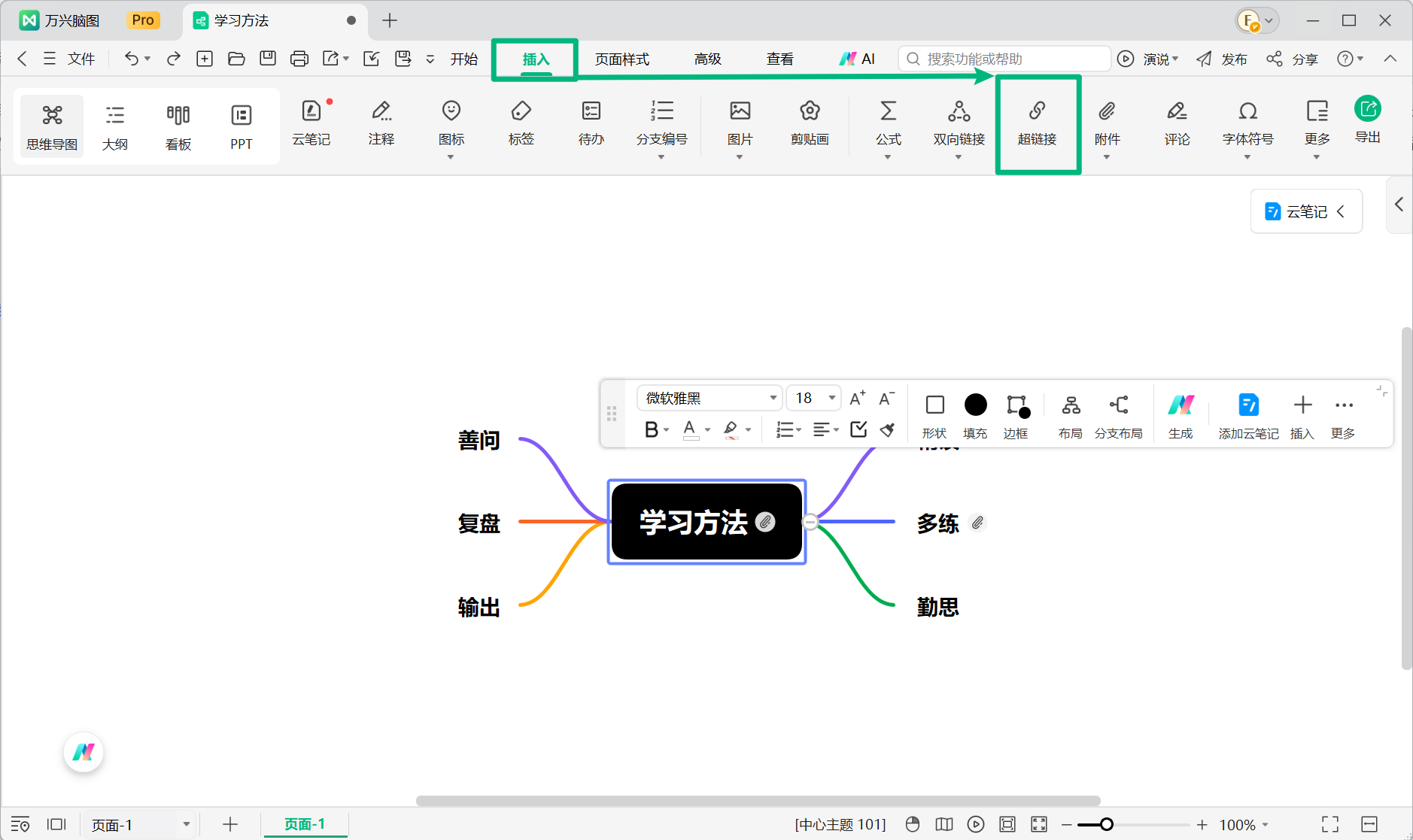Screen dimensions: 1413x840
Task: Click the 超链接 hyperlink tool
Action: click(x=1037, y=124)
